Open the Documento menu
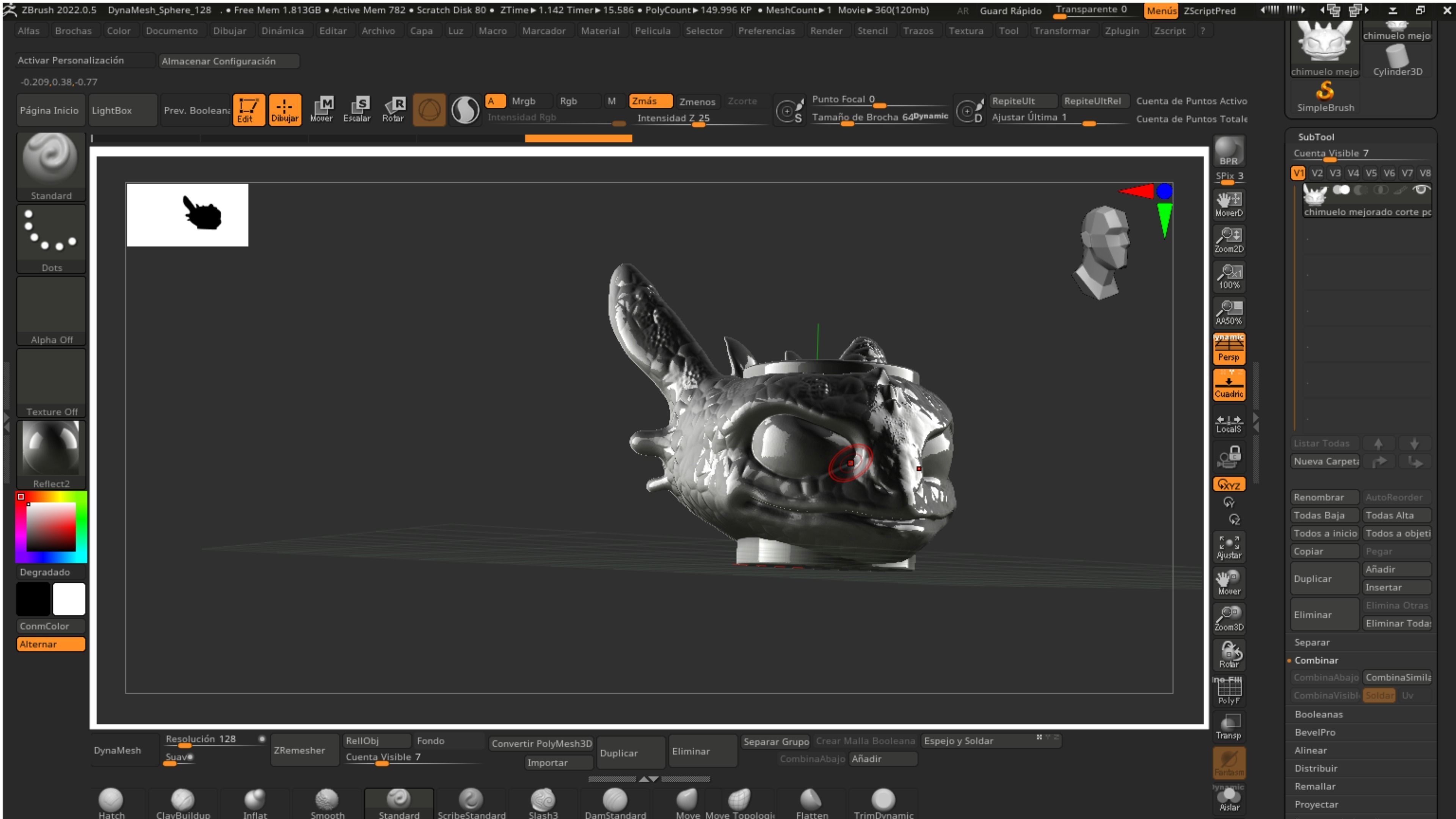The height and width of the screenshot is (819, 1456). (x=172, y=30)
